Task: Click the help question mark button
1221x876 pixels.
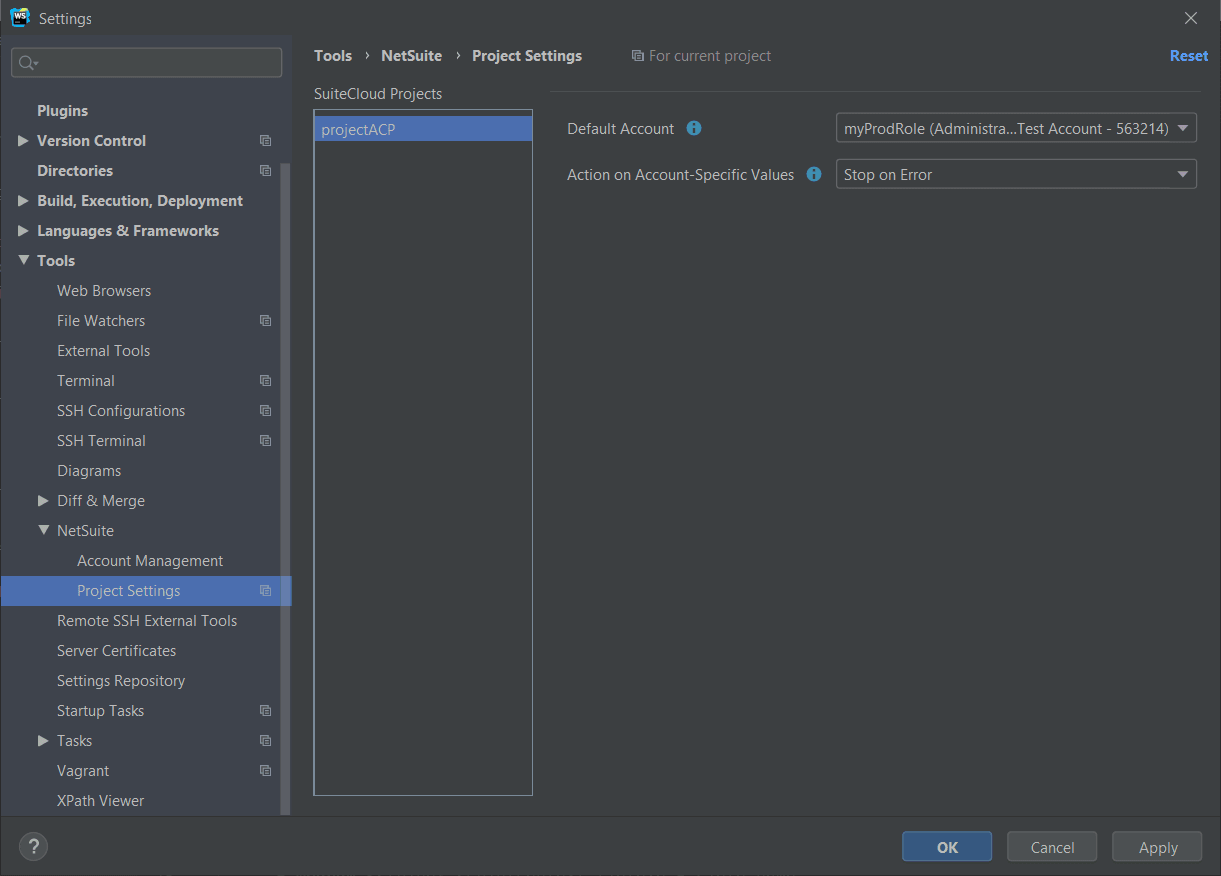Action: [33, 847]
